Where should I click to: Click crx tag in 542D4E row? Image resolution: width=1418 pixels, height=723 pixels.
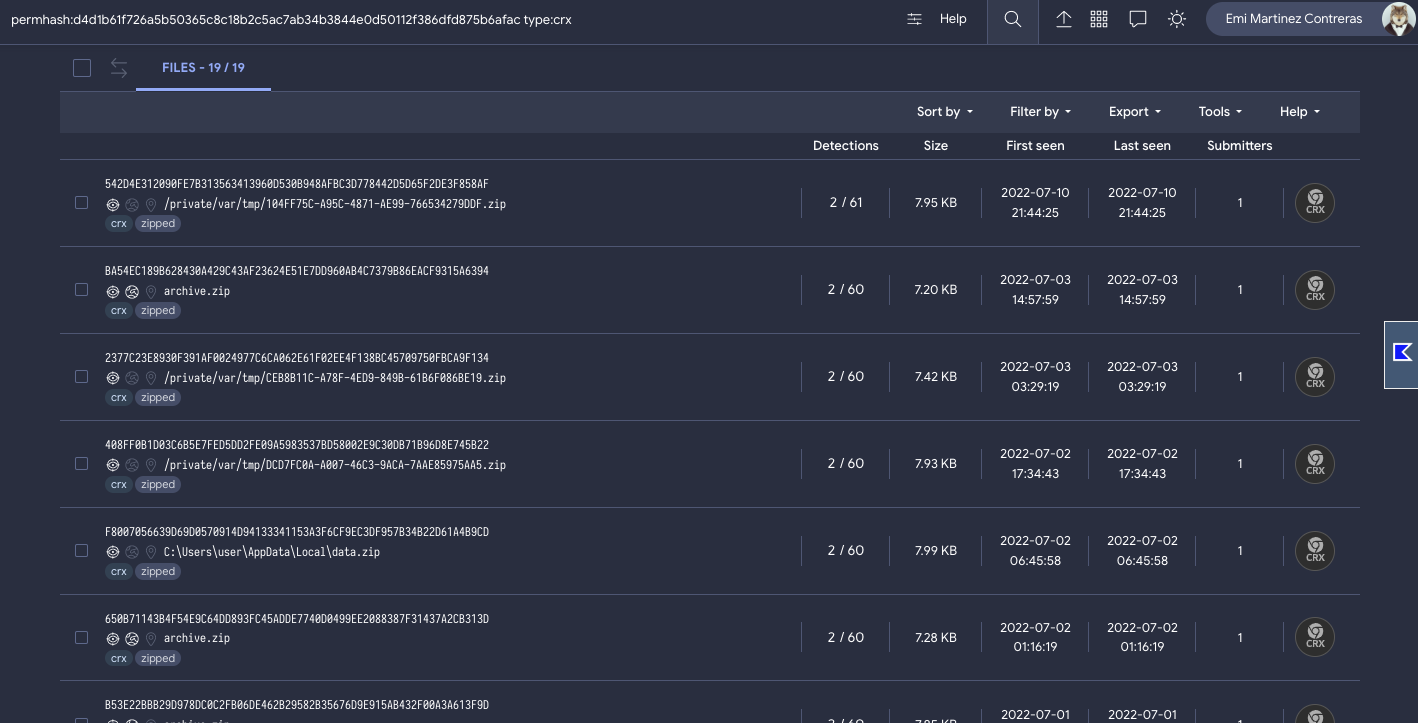click(x=119, y=224)
